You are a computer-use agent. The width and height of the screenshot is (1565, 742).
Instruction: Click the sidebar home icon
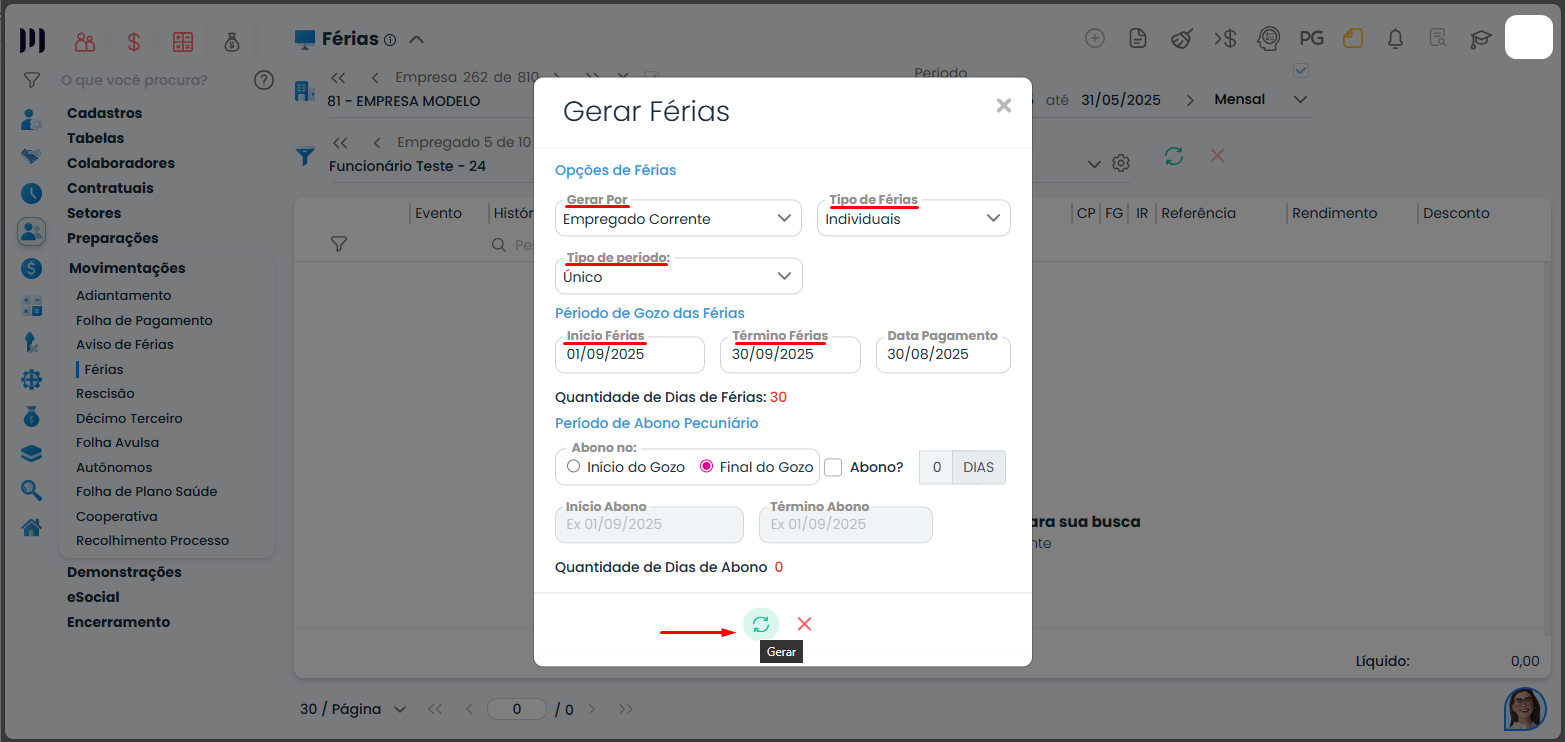click(x=31, y=527)
